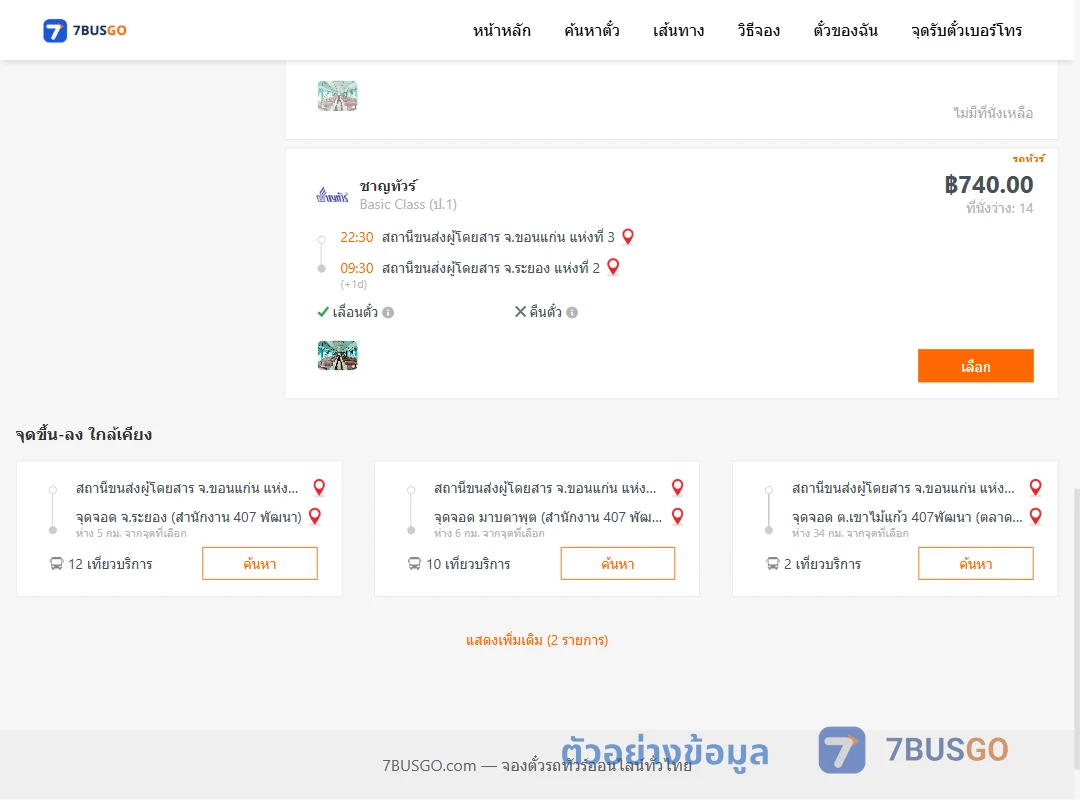
Task: Open destination pin for จุดจอด มาบตาพุด
Action: 678,516
